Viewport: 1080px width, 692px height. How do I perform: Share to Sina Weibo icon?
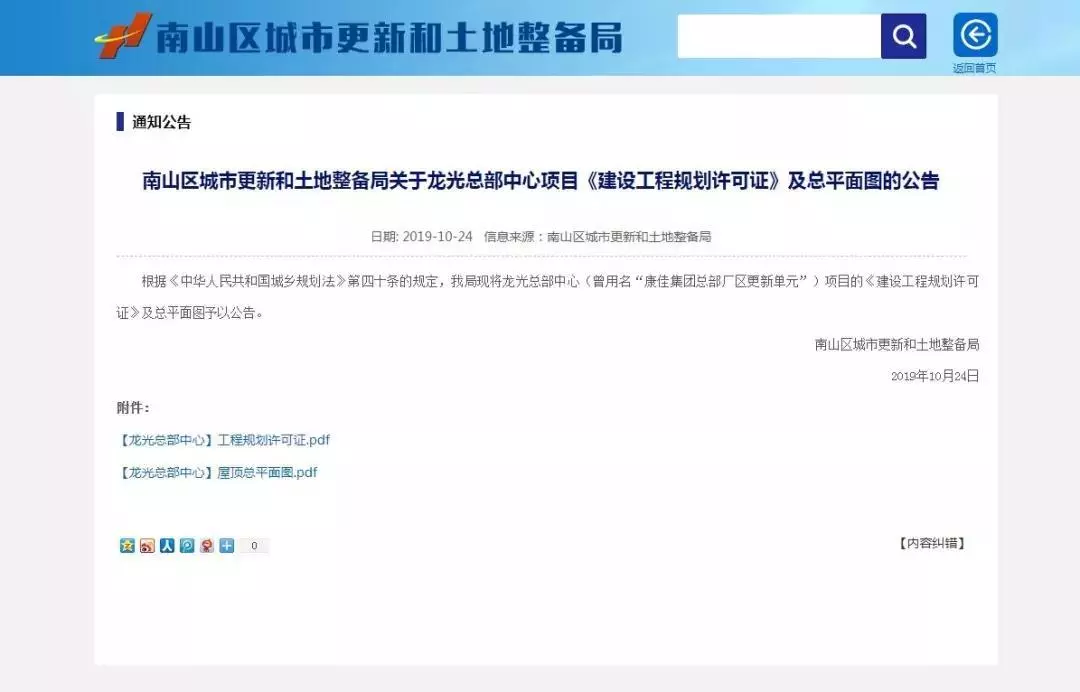click(147, 546)
